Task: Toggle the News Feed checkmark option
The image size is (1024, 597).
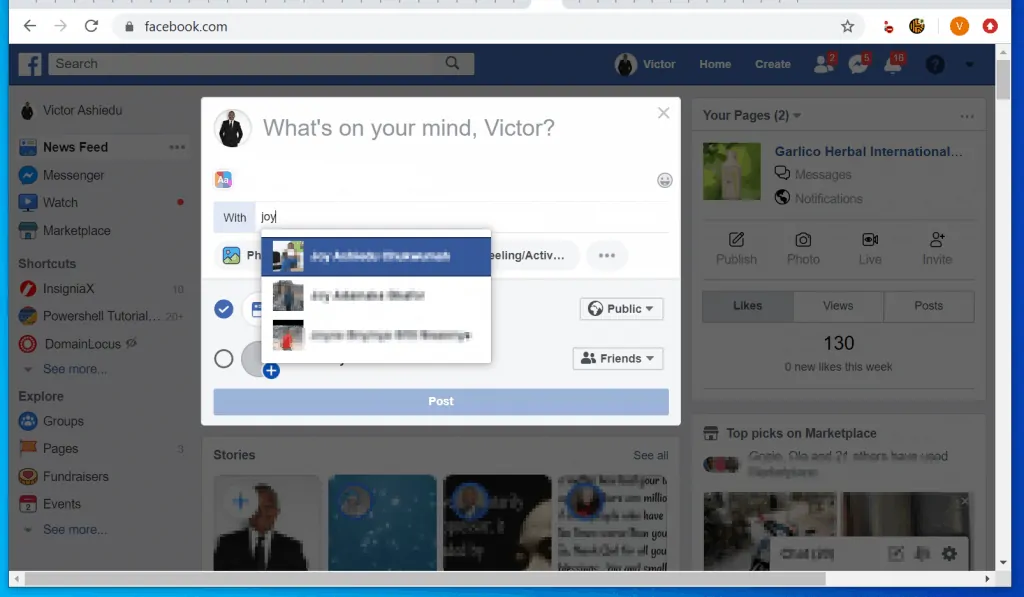Action: point(223,308)
